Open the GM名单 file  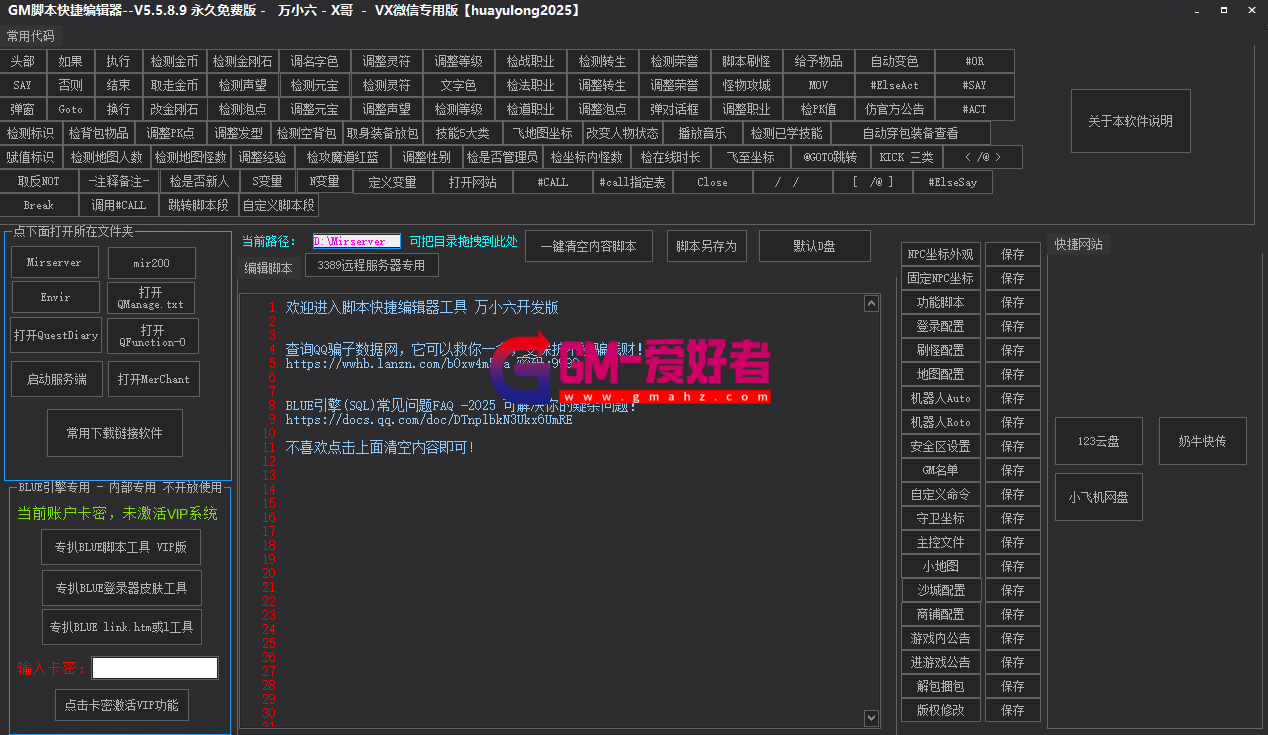tap(940, 470)
